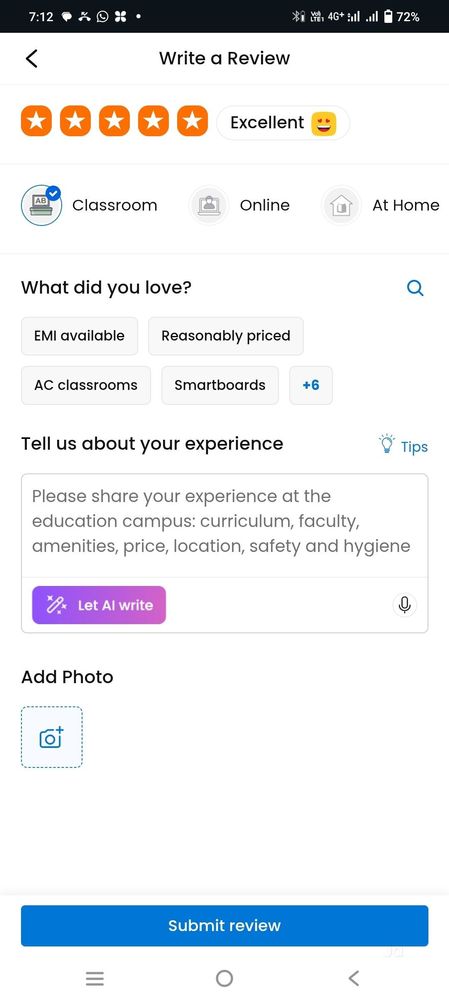449x1000 pixels.
Task: Click Let AI write button
Action: (x=99, y=605)
